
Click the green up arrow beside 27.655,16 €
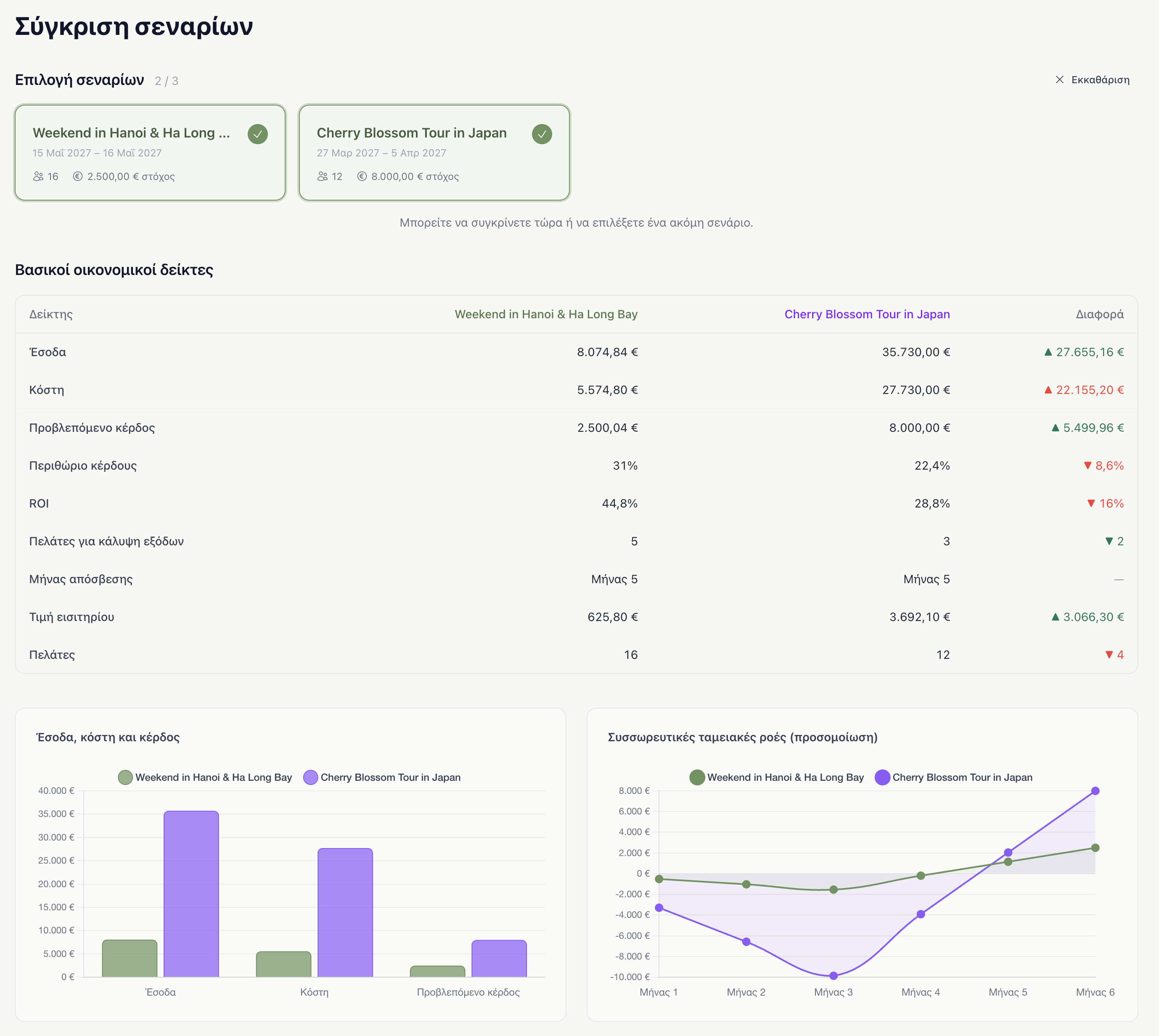point(1048,352)
